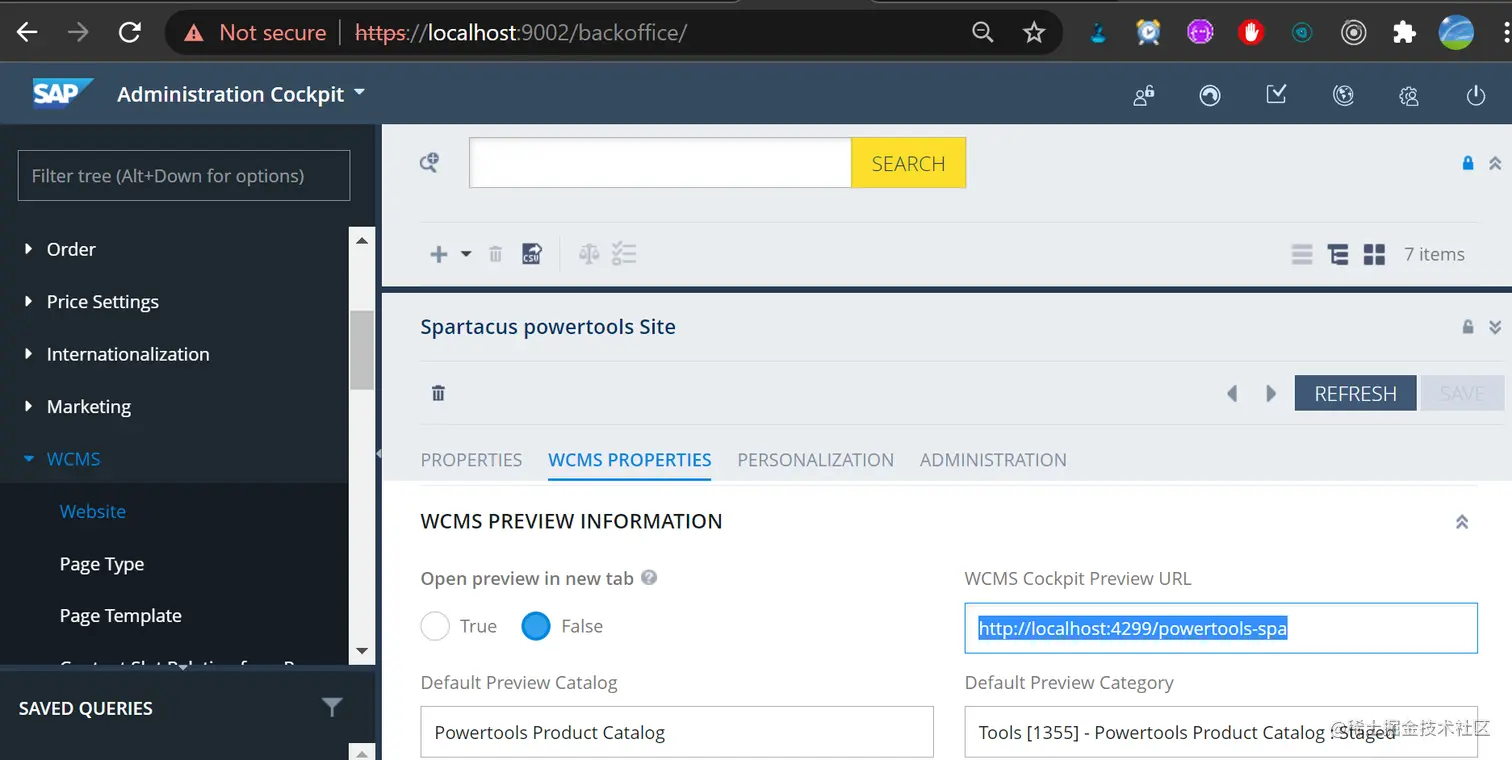Collapse WCMS Preview Information section
Screen dimensions: 1512x760
[x=1462, y=522]
